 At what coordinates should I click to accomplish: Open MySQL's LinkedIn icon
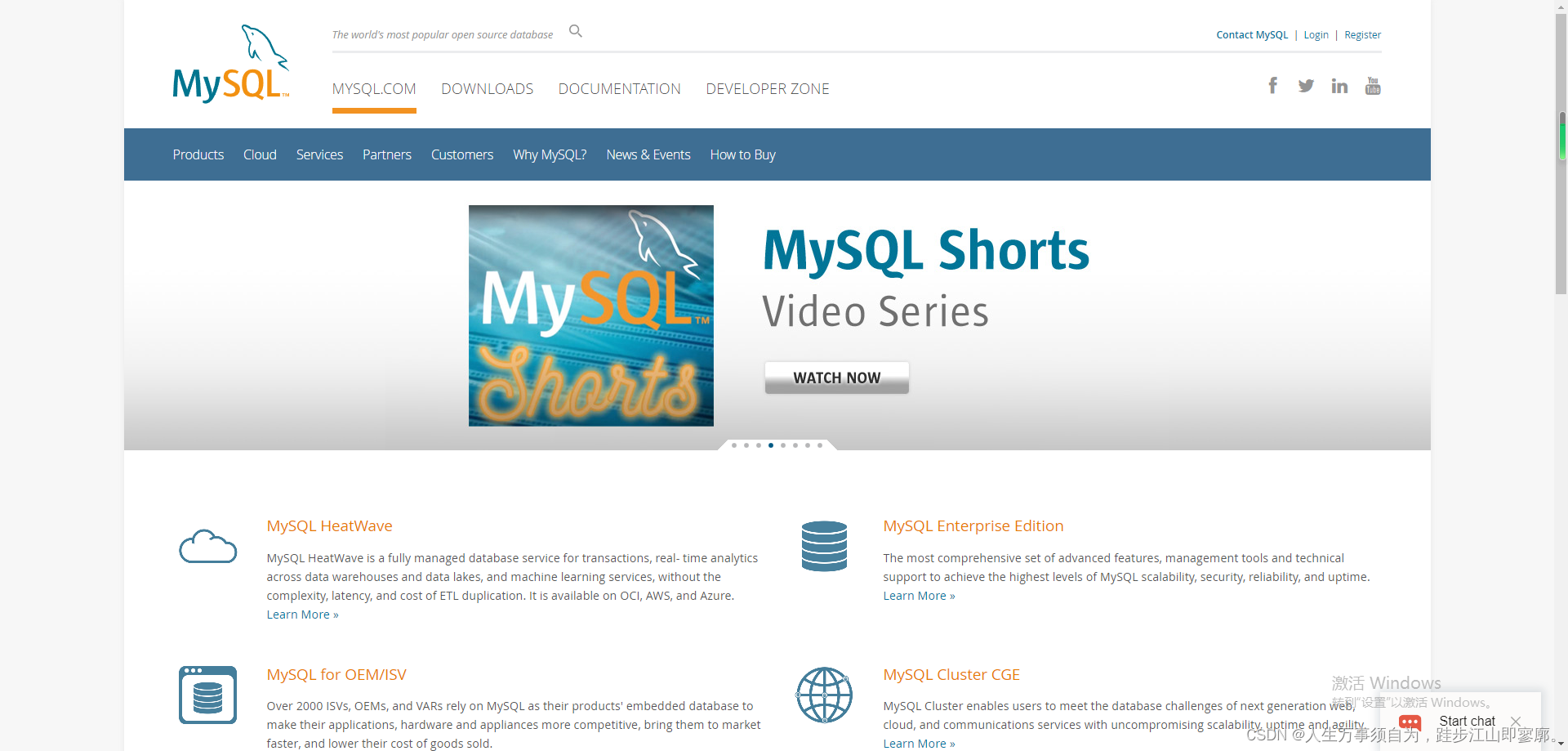tap(1339, 86)
